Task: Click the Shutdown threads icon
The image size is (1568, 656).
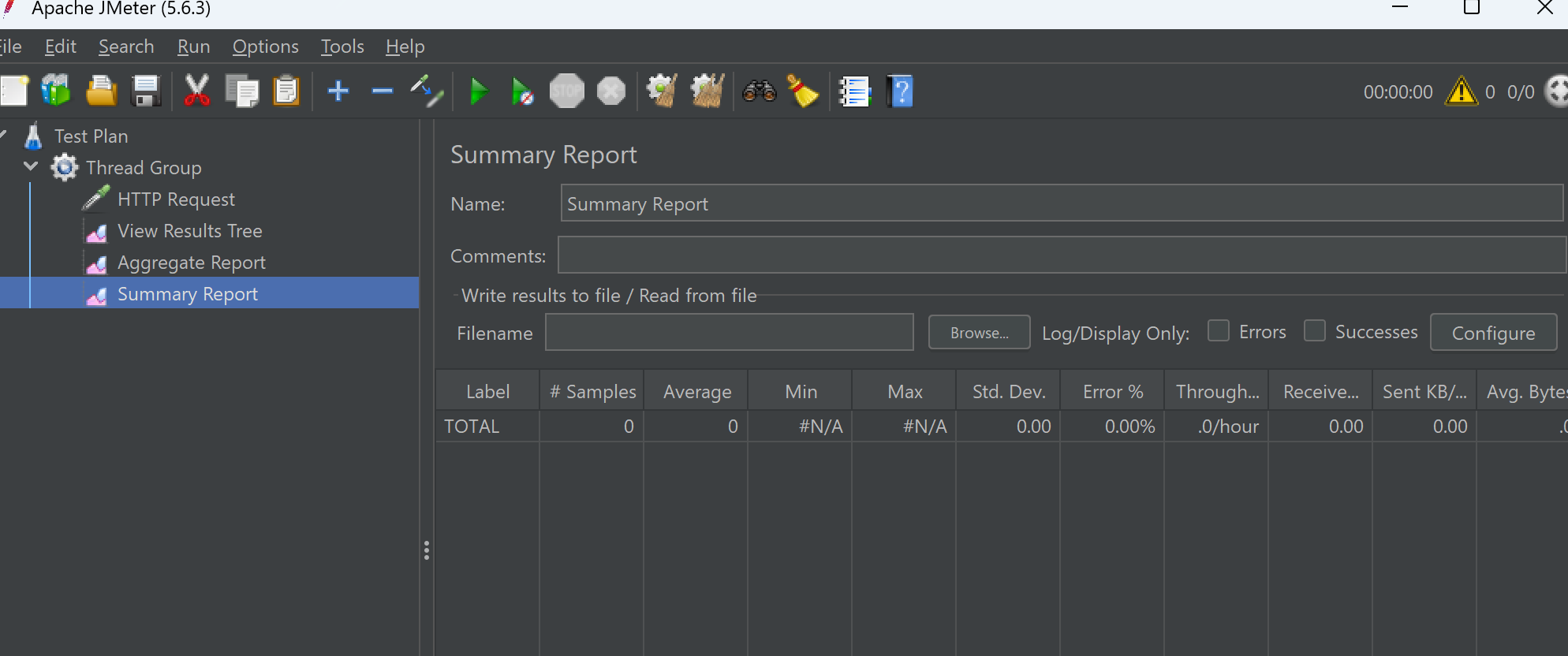Action: pos(611,91)
